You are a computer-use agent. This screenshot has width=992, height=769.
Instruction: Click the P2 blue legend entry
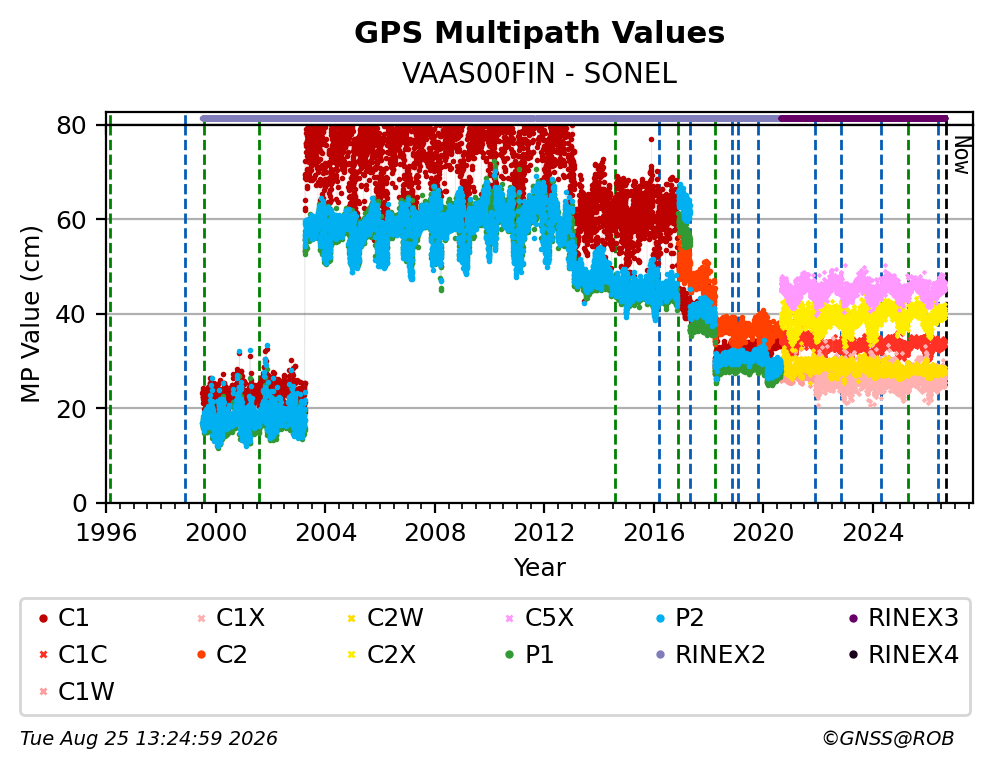pyautogui.click(x=680, y=618)
